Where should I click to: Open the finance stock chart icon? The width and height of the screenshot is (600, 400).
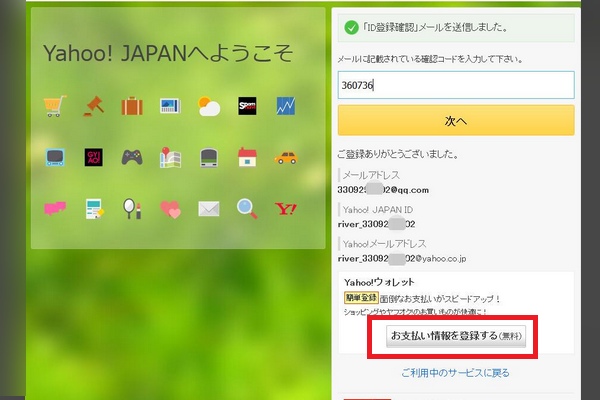[x=286, y=105]
